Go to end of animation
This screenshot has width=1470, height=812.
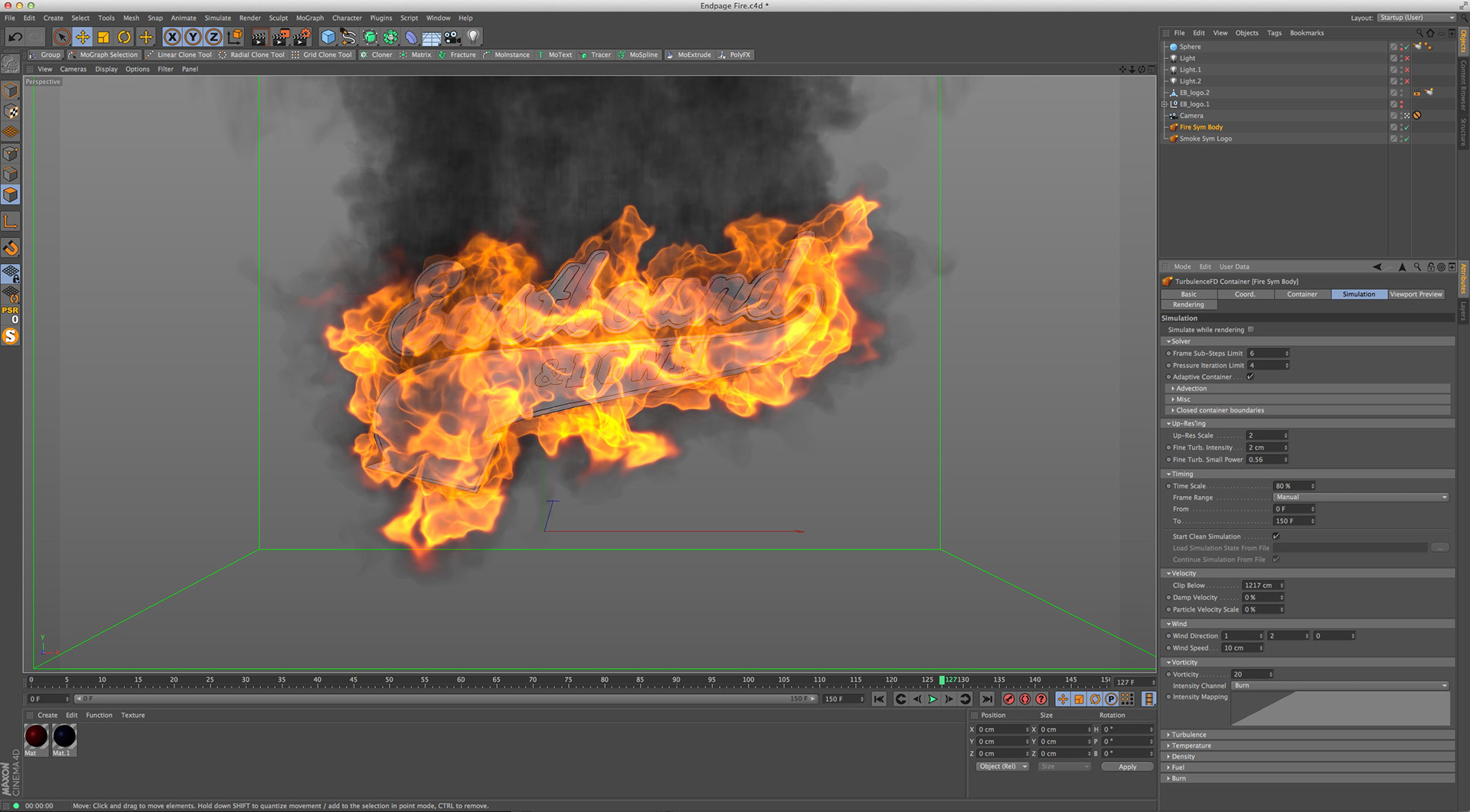pos(988,699)
